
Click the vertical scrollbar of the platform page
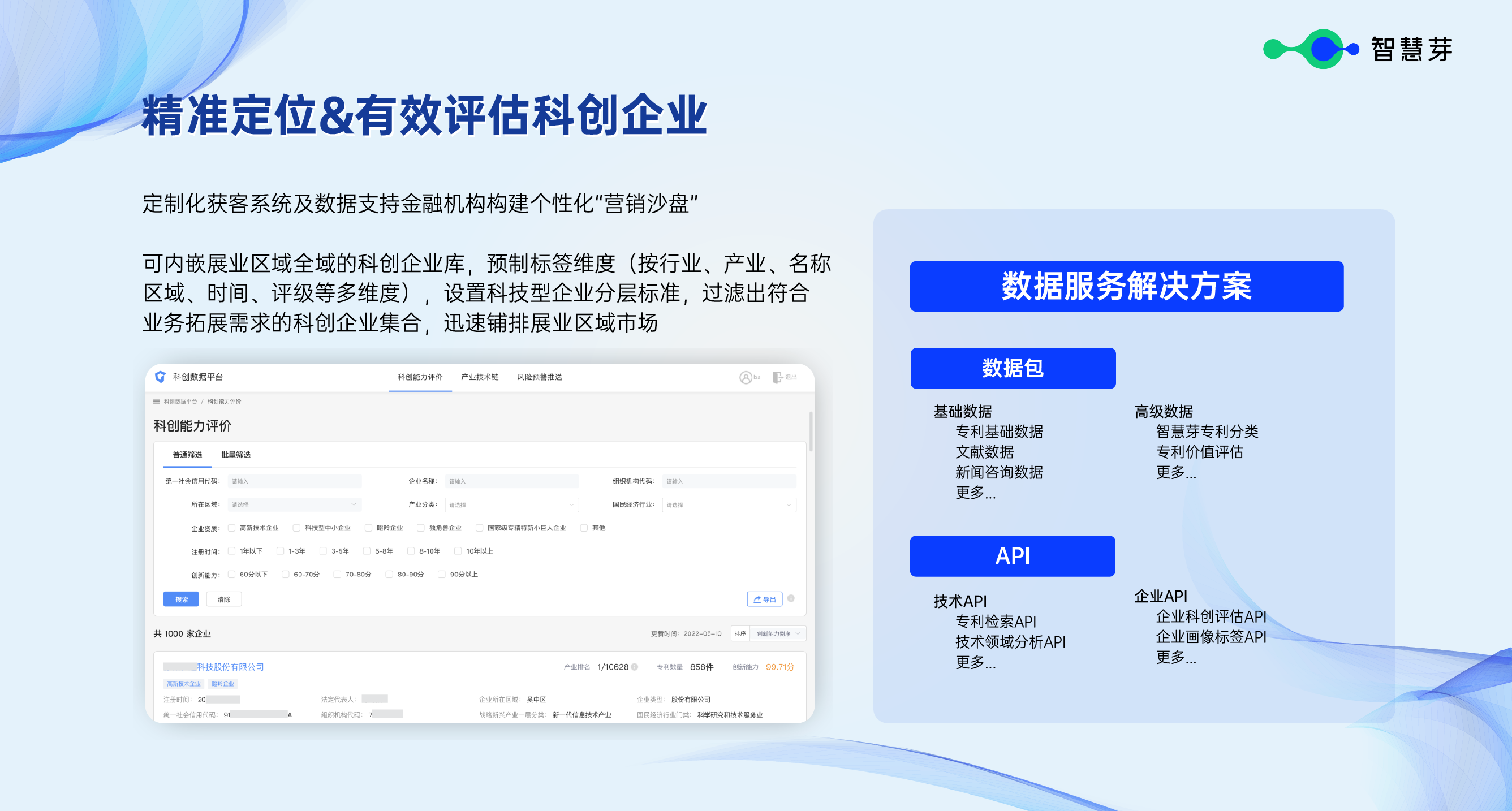[x=811, y=432]
